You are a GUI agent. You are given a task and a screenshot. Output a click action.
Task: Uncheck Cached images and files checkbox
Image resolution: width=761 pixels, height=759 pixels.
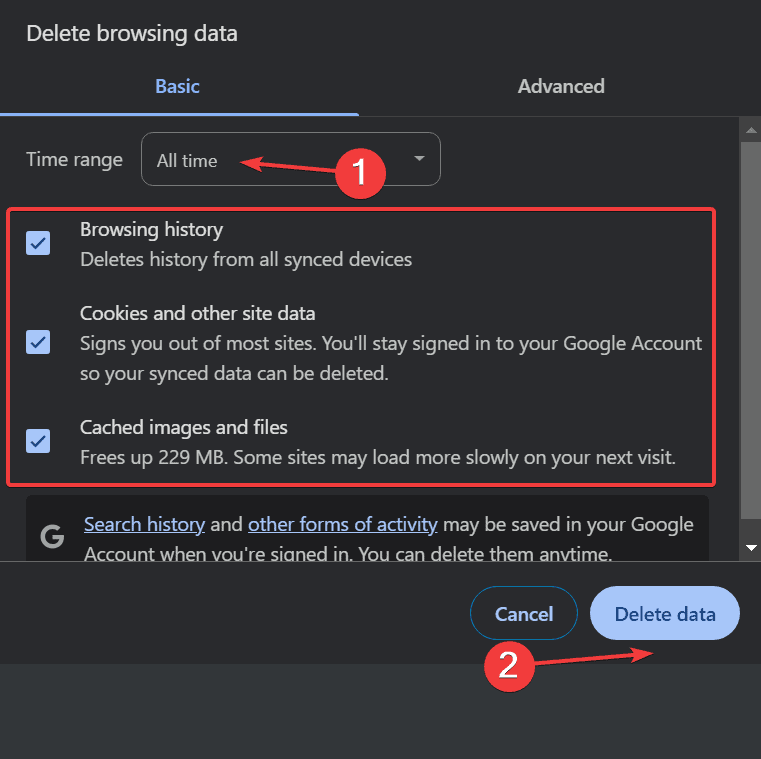(x=38, y=441)
